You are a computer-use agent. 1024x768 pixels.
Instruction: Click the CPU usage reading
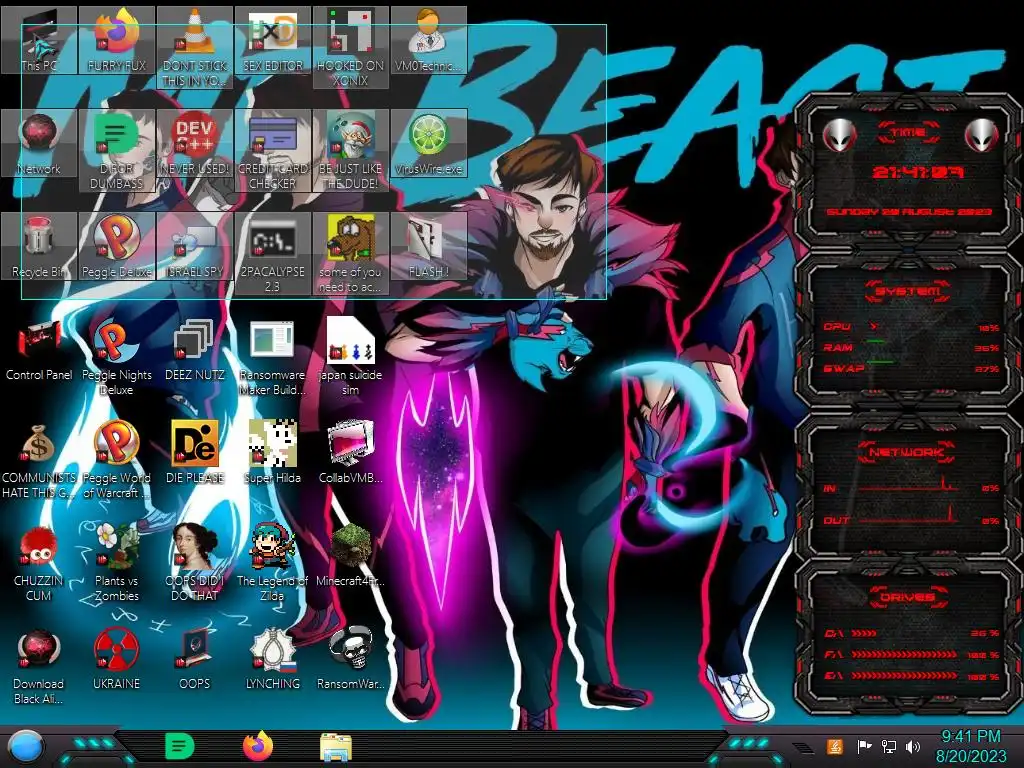click(989, 328)
